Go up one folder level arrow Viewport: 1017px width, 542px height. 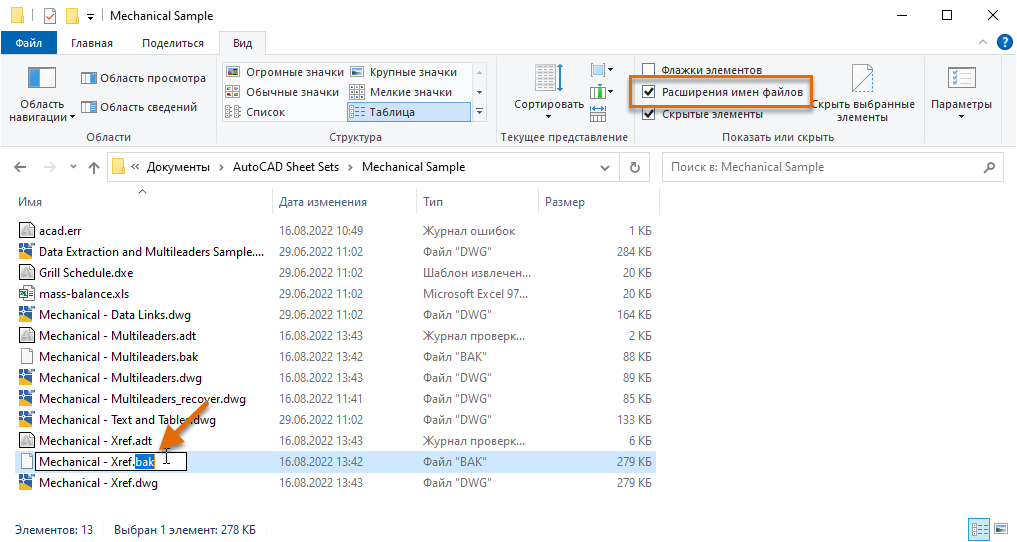[x=94, y=167]
